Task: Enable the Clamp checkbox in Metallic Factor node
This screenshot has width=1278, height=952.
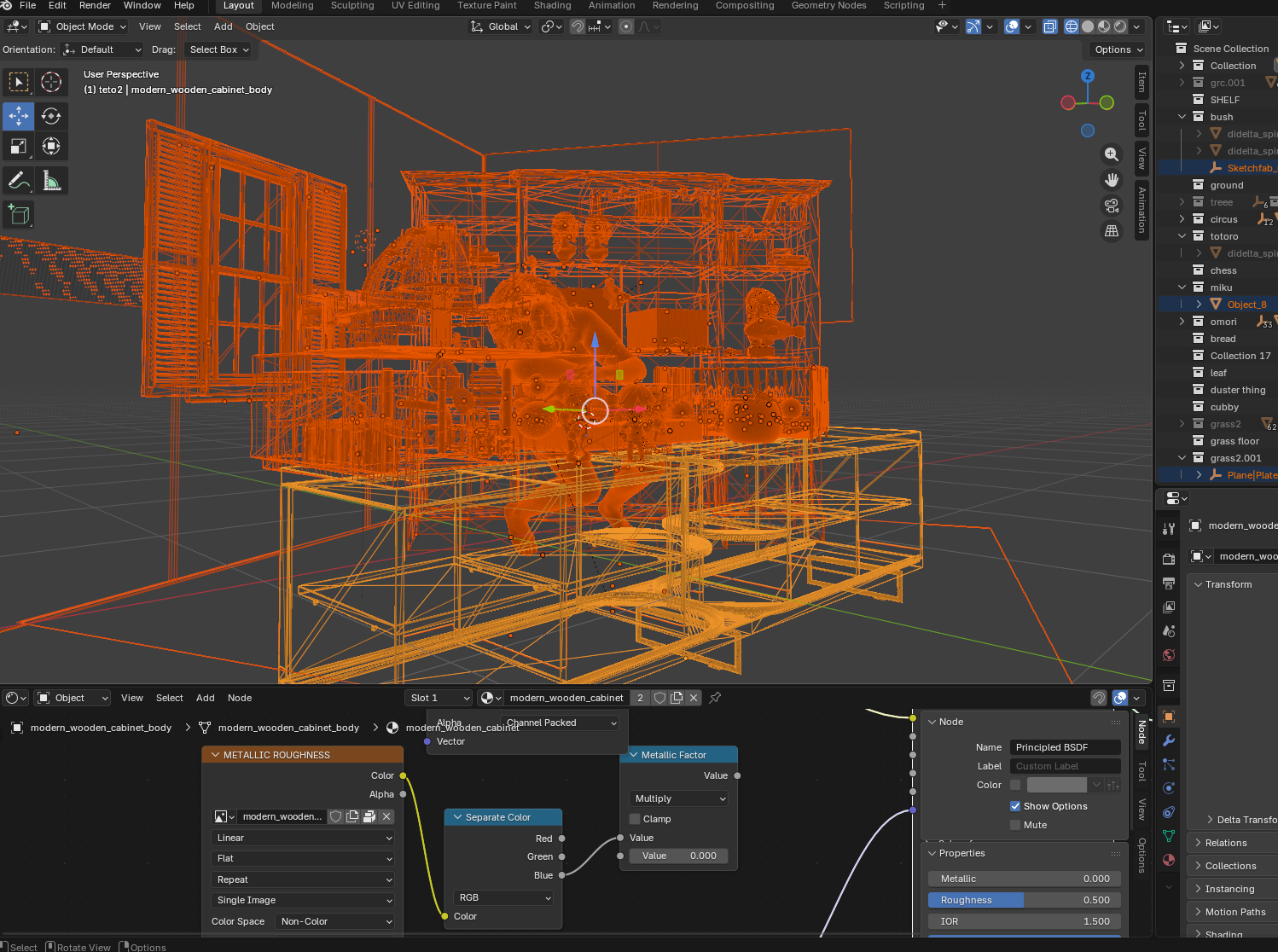Action: (635, 819)
